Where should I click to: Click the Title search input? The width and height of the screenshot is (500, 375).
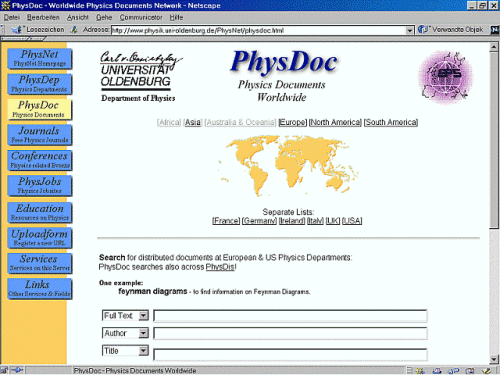point(290,355)
